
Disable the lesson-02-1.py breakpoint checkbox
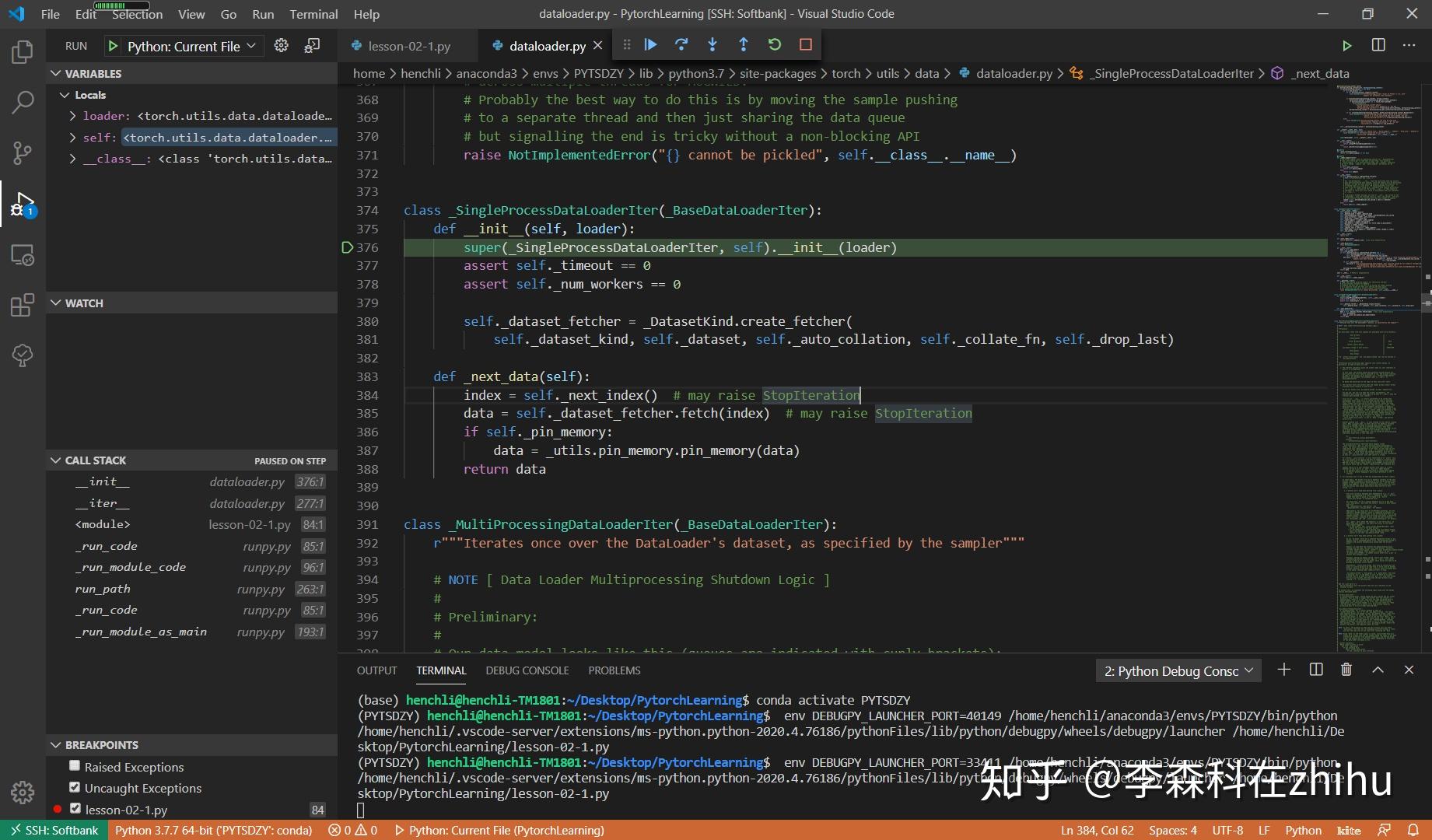75,809
